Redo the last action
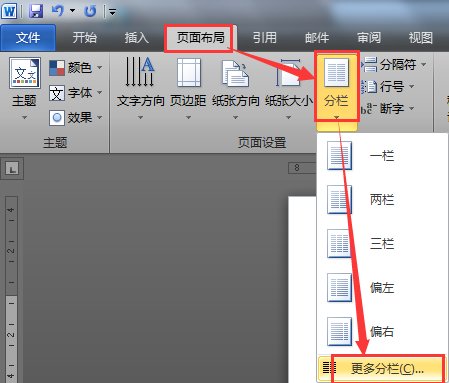The image size is (449, 383). click(90, 11)
